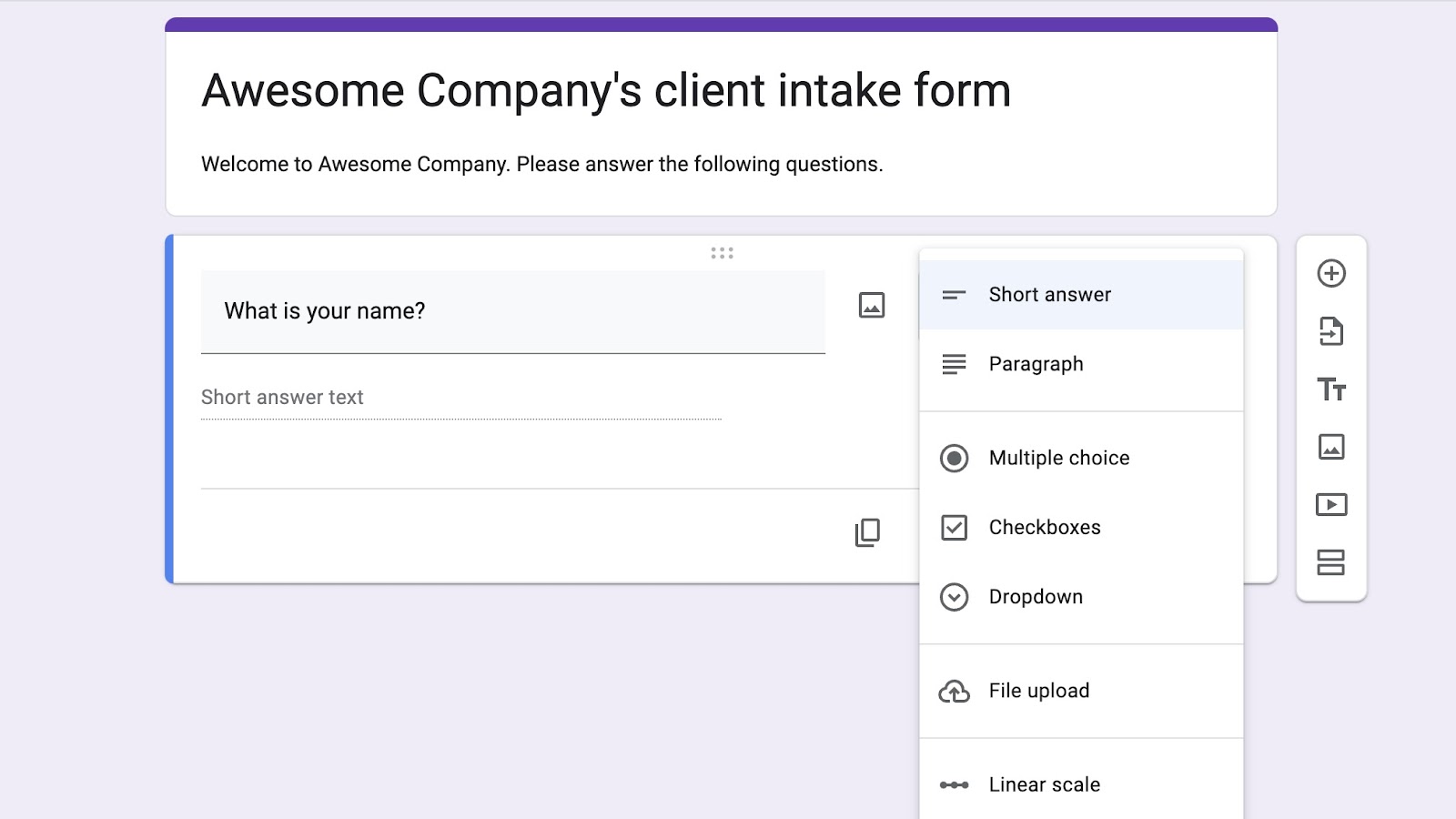Viewport: 1456px width, 819px height.
Task: Grab the six-dot drag handle above question
Action: tap(722, 253)
